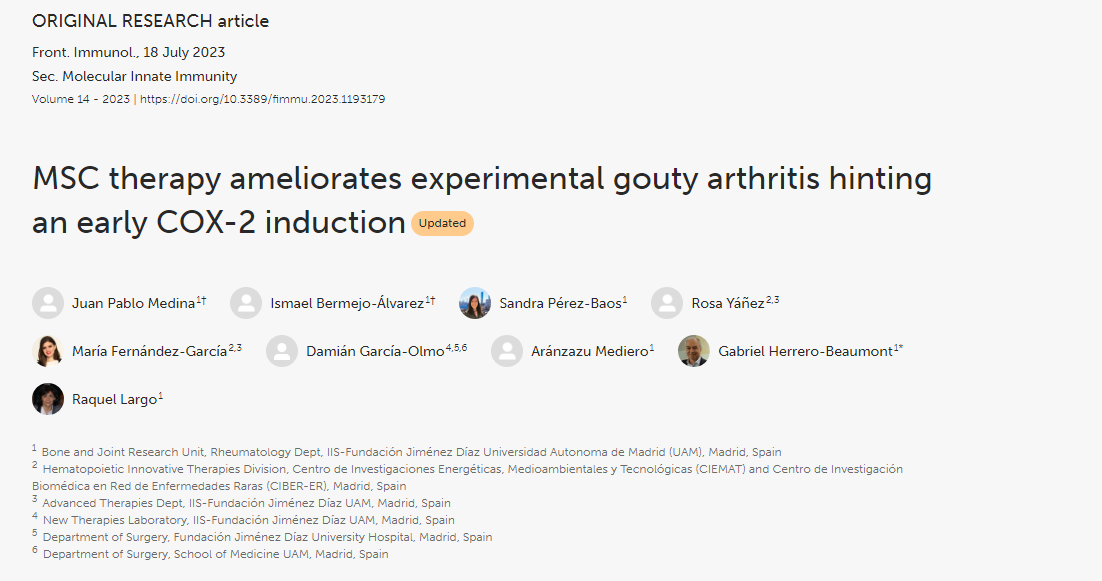Click Rosa Yáñez's placeholder avatar icon
The image size is (1102, 581).
667,303
